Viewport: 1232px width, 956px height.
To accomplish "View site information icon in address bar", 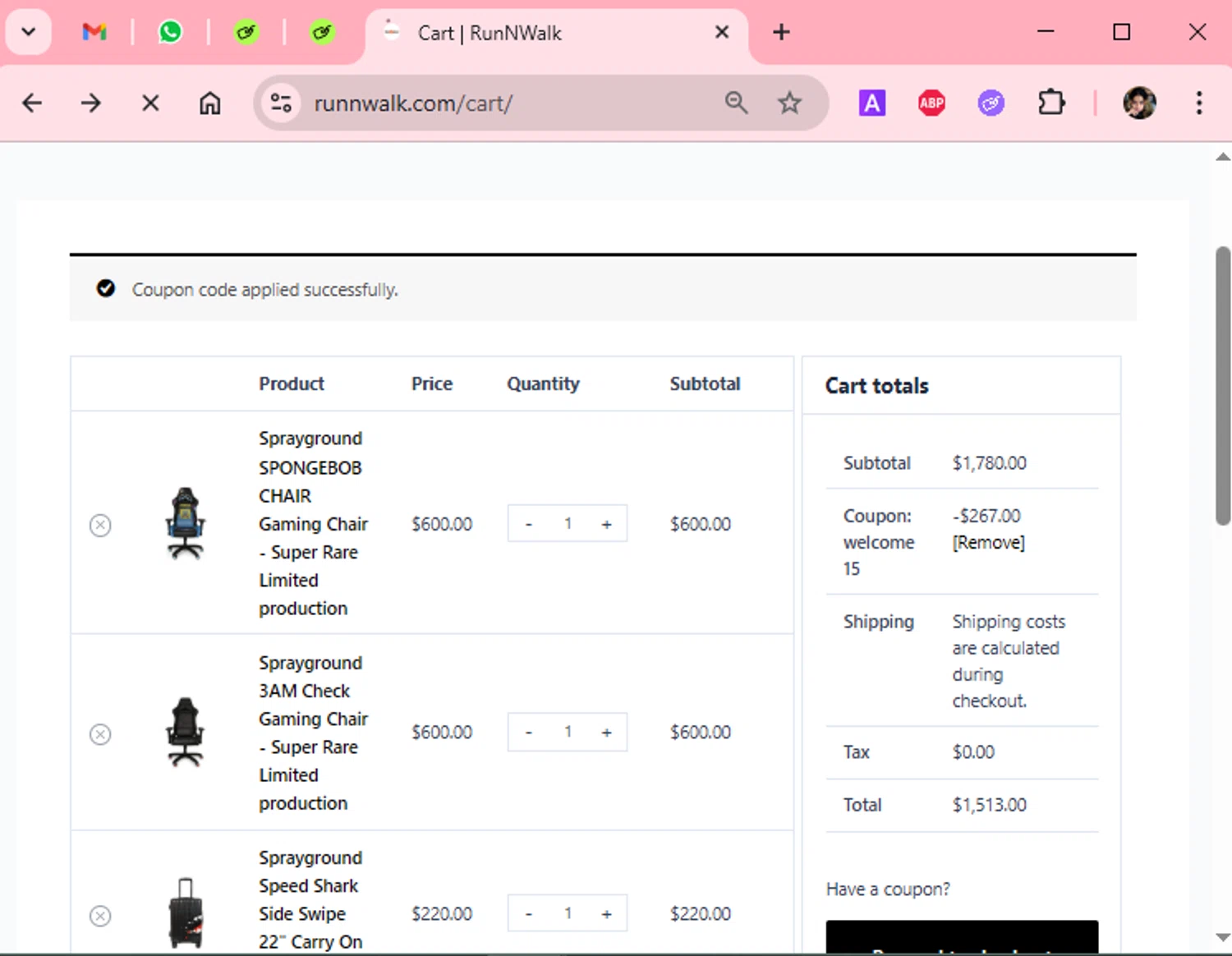I will tap(281, 103).
